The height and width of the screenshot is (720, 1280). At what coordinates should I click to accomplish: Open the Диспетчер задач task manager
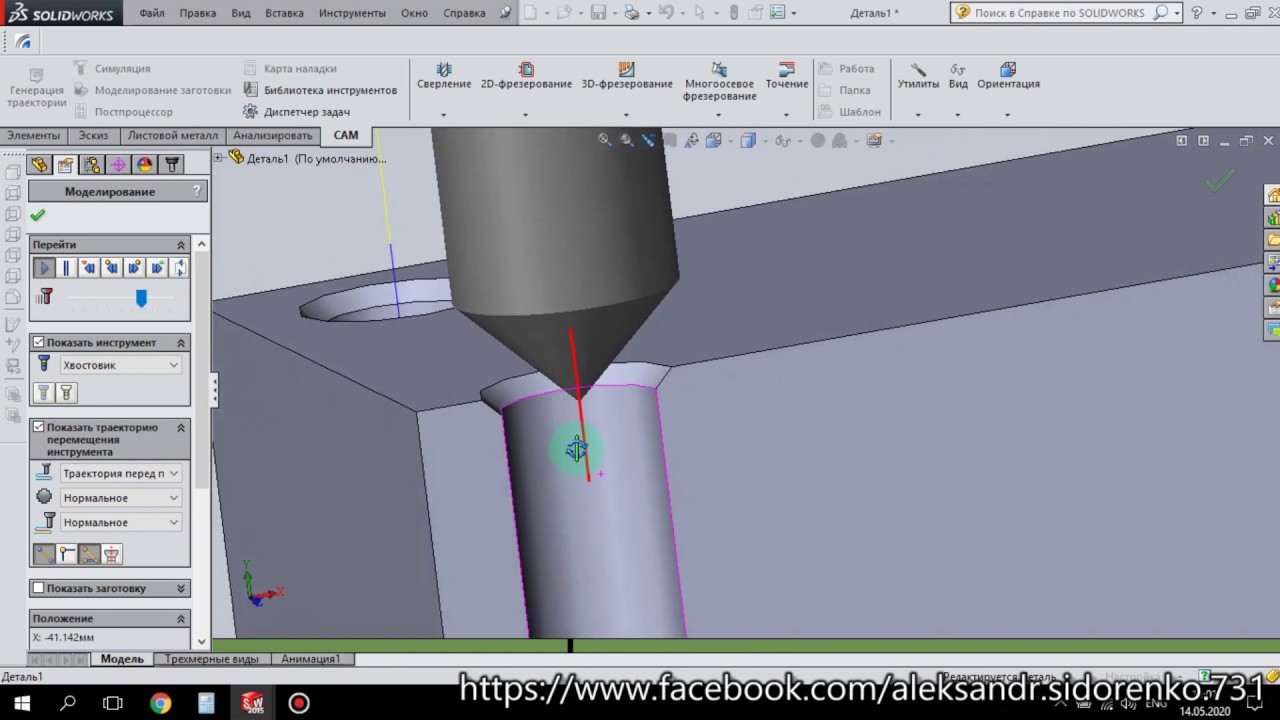297,112
